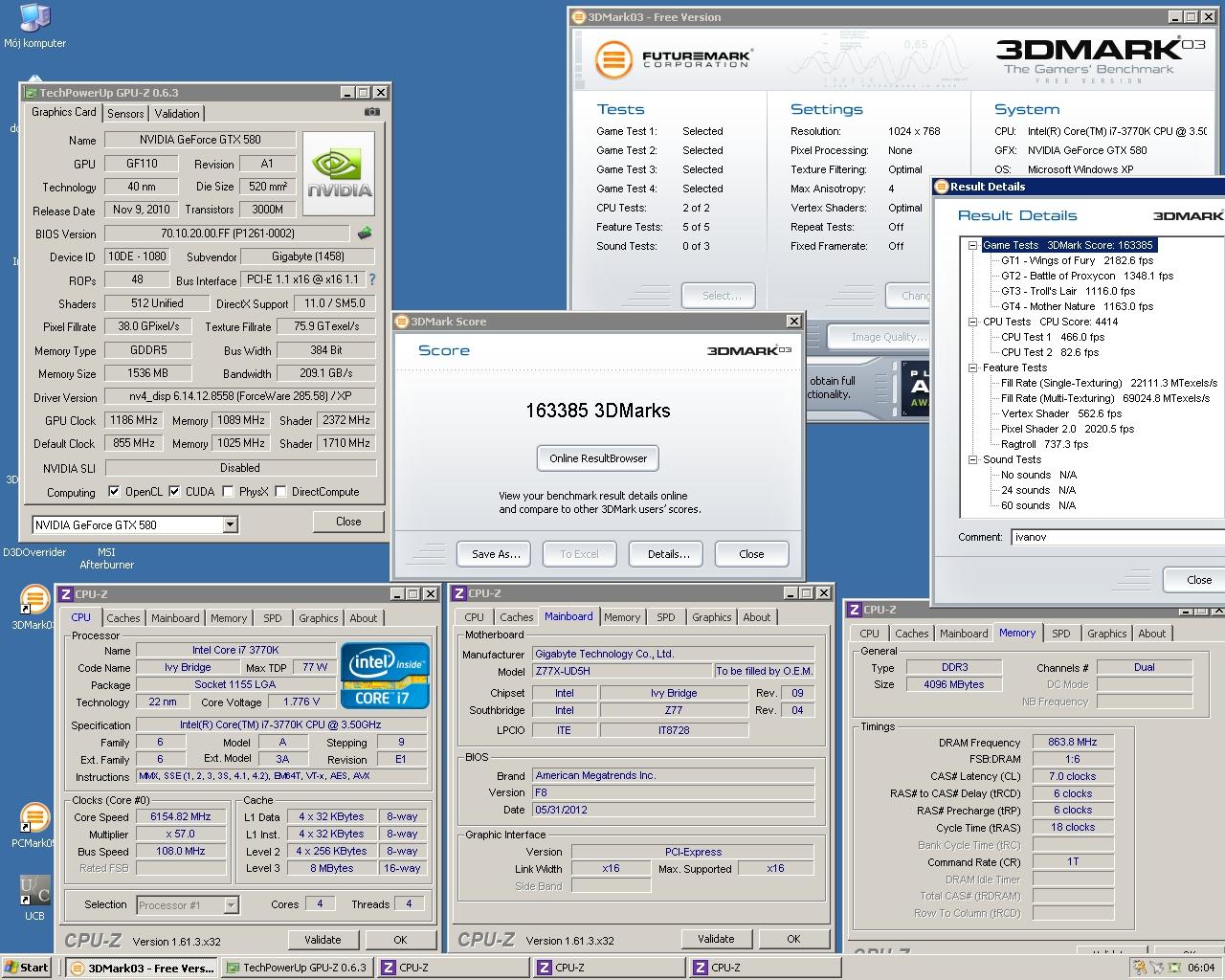1225x980 pixels.
Task: Click the 163385 3DMarks score text
Action: coord(598,411)
